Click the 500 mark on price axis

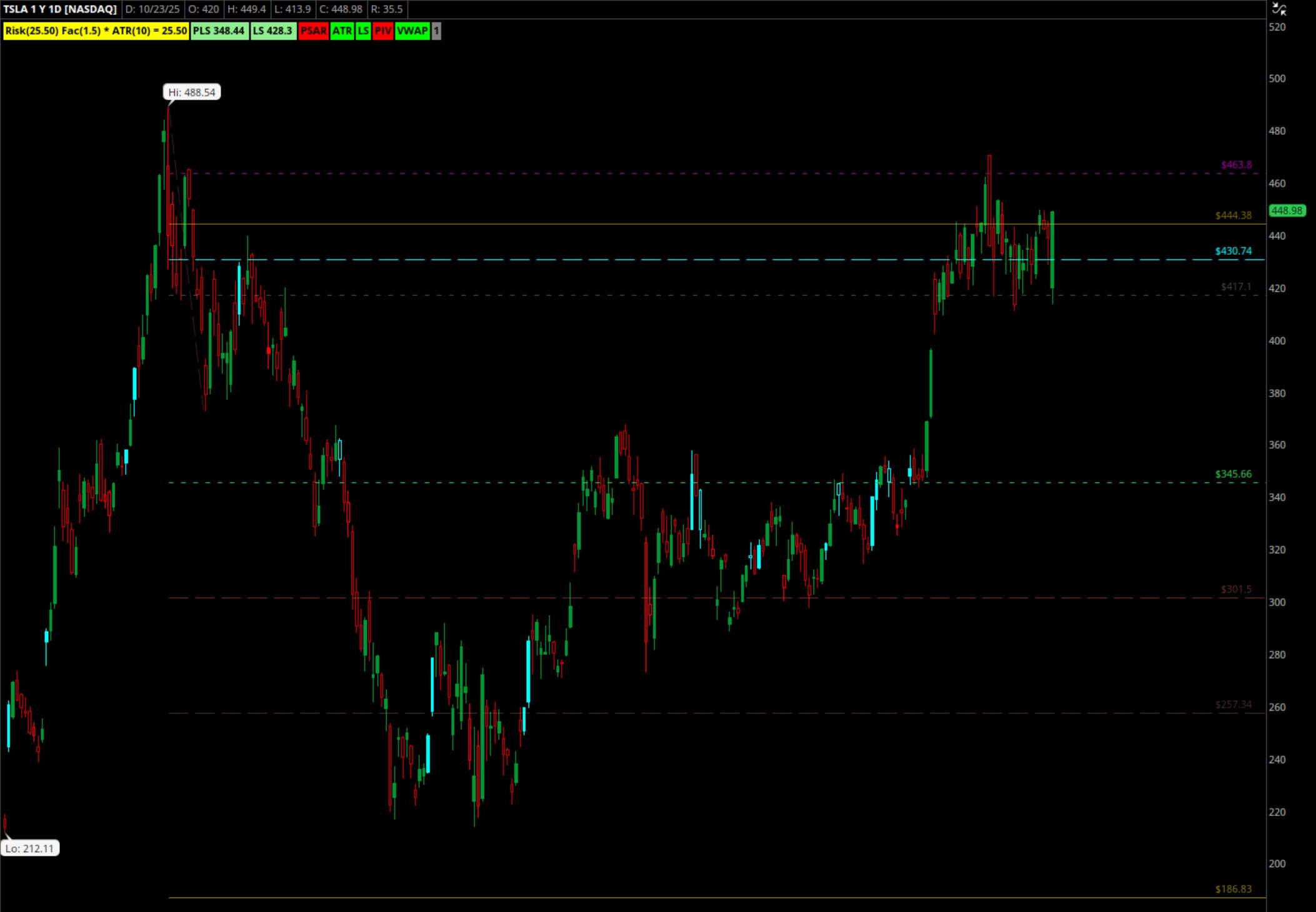[1277, 79]
